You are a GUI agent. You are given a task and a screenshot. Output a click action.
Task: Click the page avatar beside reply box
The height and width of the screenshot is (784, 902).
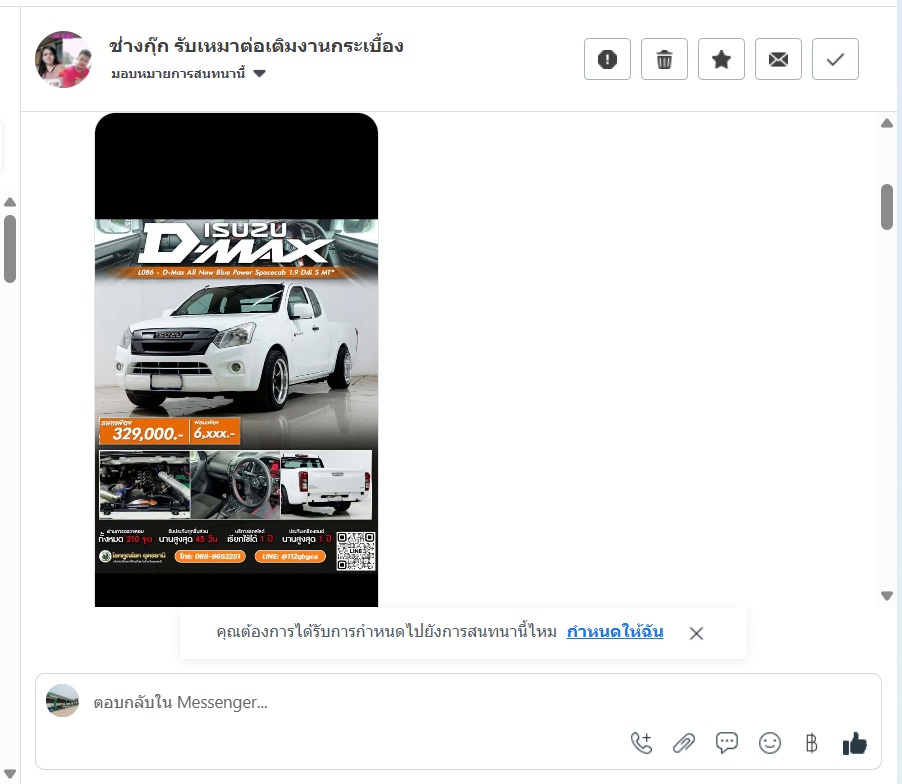62,701
